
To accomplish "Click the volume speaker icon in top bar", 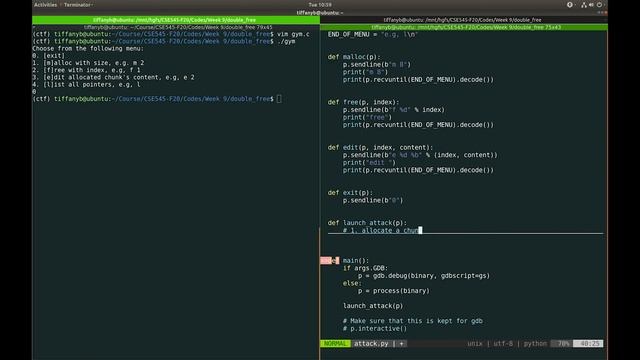I will (591, 4).
